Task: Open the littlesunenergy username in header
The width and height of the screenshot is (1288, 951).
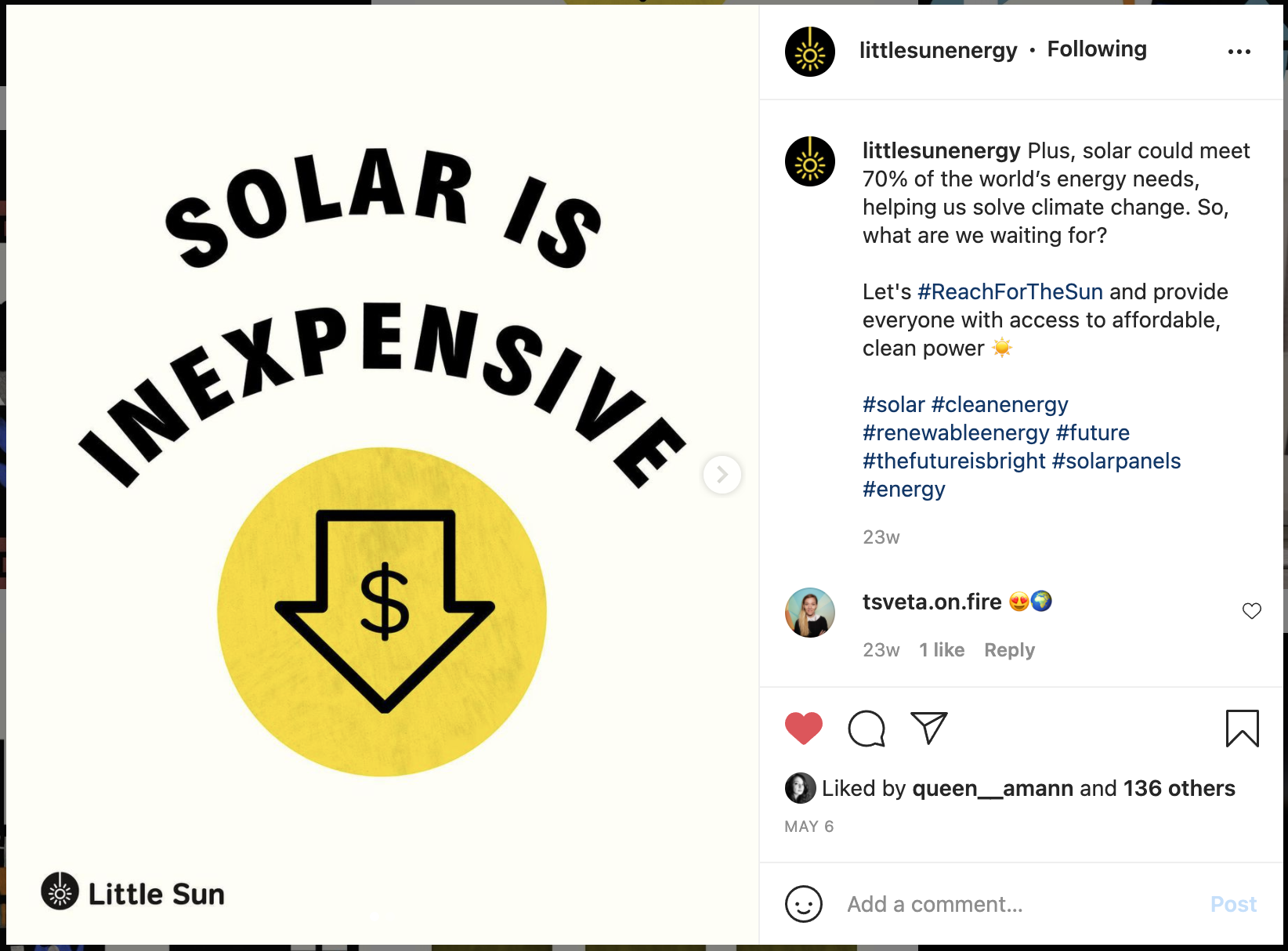Action: pos(938,50)
